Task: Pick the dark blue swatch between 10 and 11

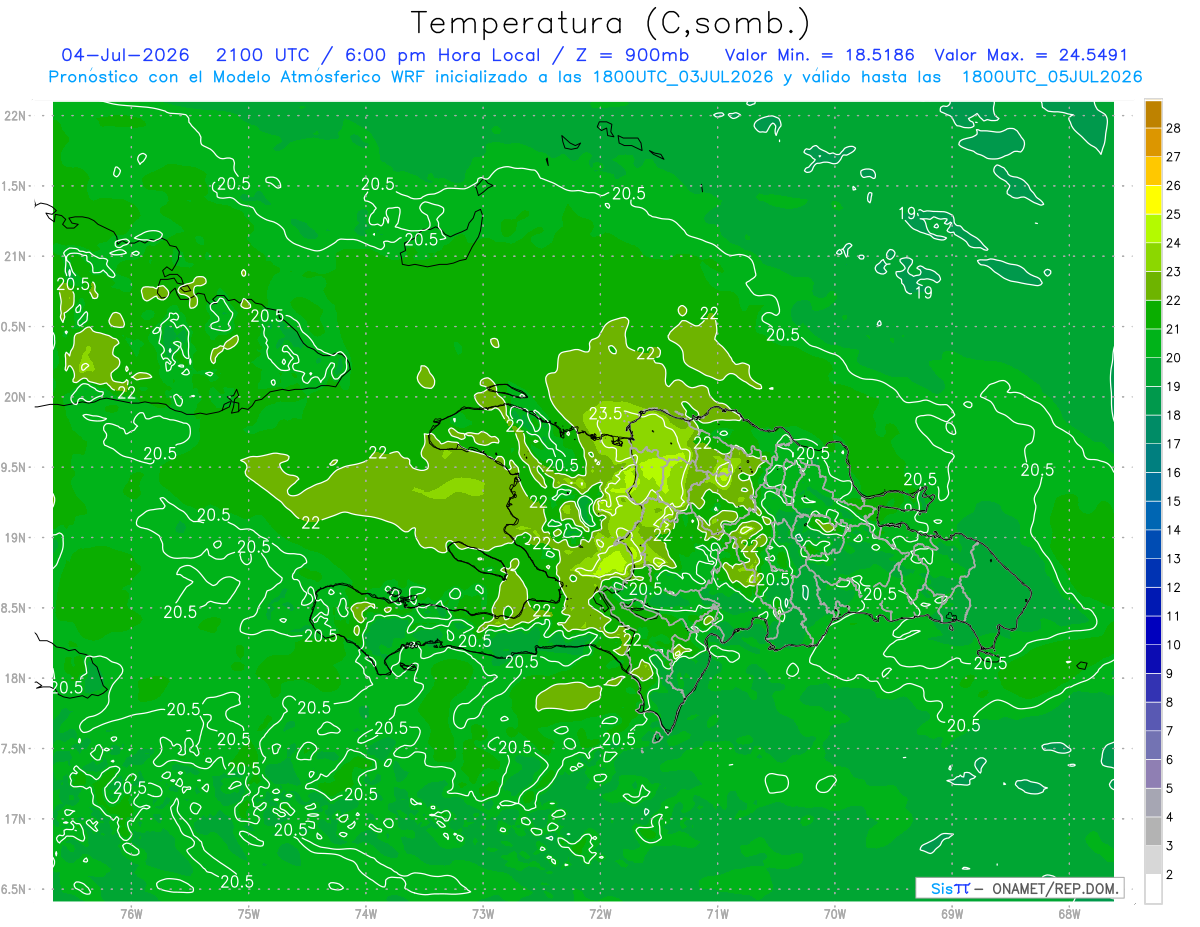Action: point(1153,631)
